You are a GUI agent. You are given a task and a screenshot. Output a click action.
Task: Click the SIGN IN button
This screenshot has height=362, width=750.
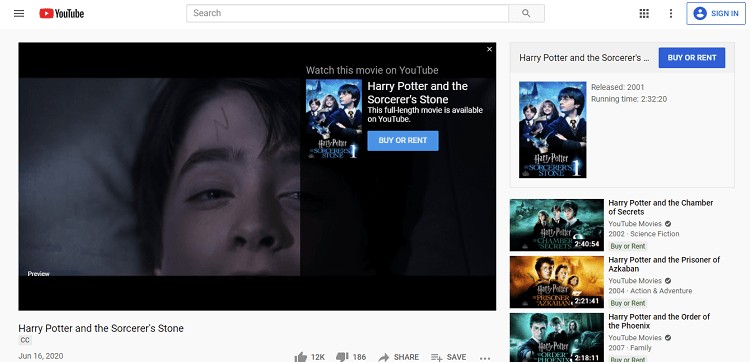coord(716,13)
